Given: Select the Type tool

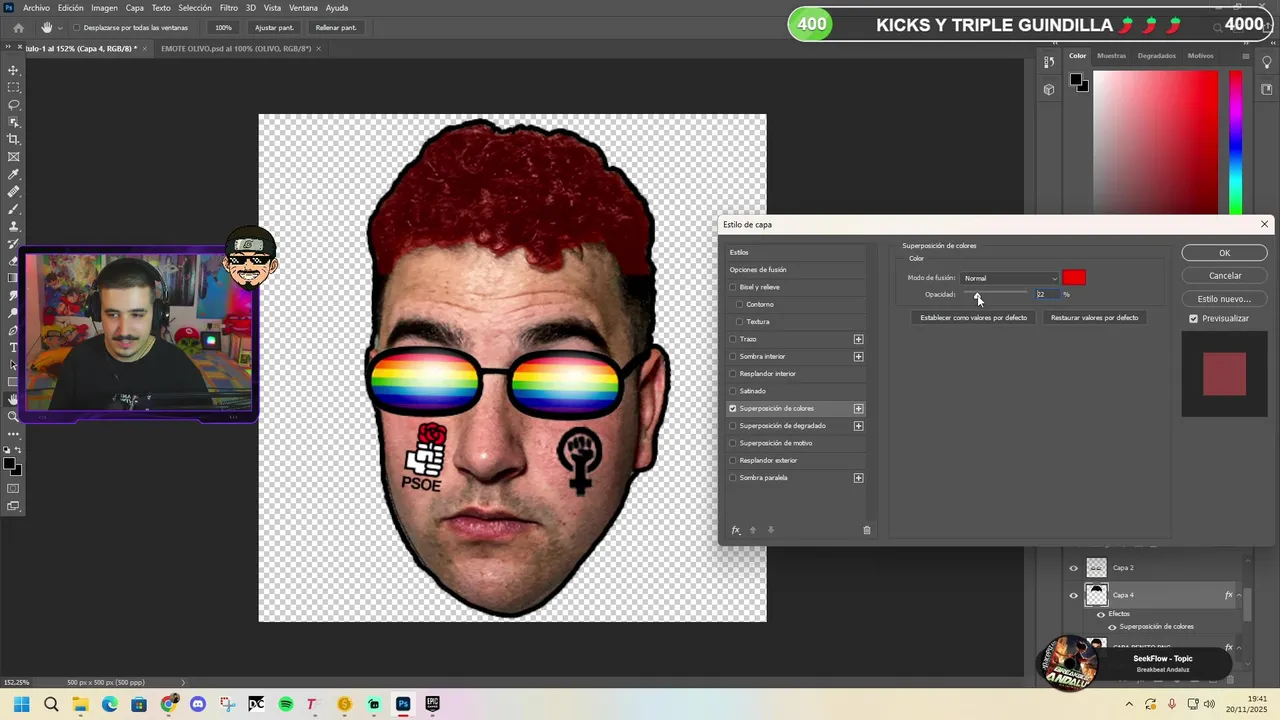Looking at the screenshot, I should point(14,348).
